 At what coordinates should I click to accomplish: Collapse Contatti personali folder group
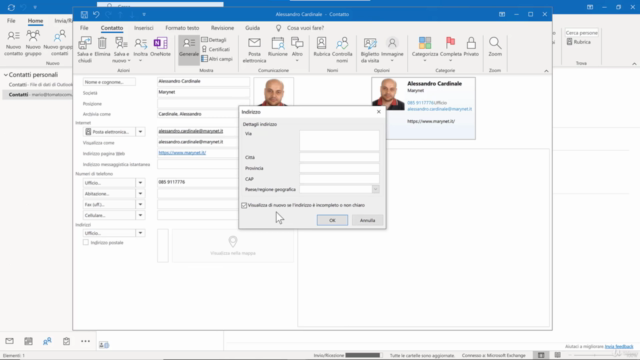[x=6, y=75]
